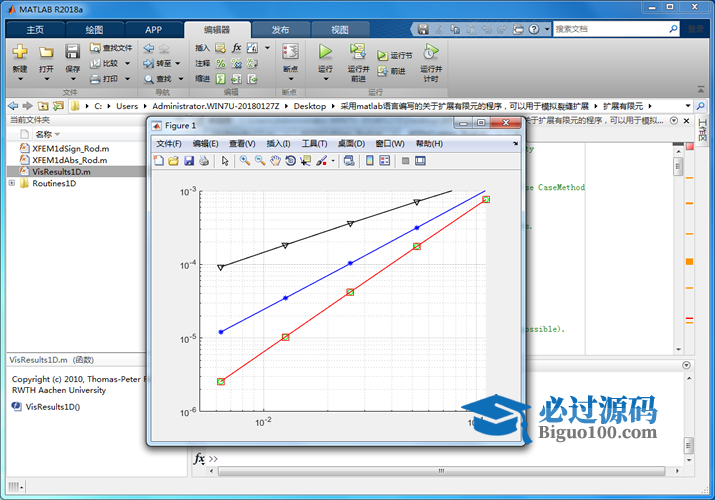Click the Insert Legend icon in Figure toolbar
This screenshot has height=500, width=715.
pyautogui.click(x=384, y=161)
